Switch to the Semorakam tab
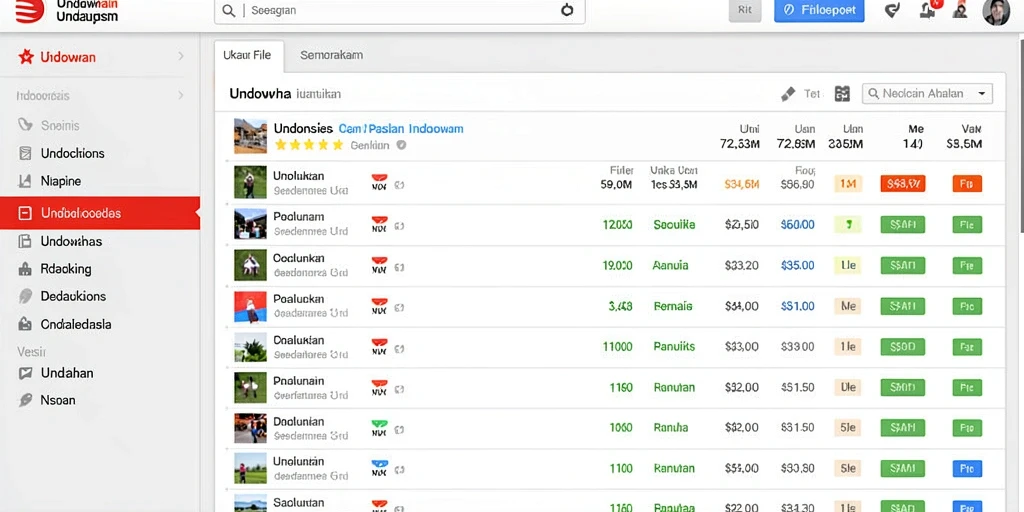This screenshot has height=512, width=1024. [x=331, y=56]
